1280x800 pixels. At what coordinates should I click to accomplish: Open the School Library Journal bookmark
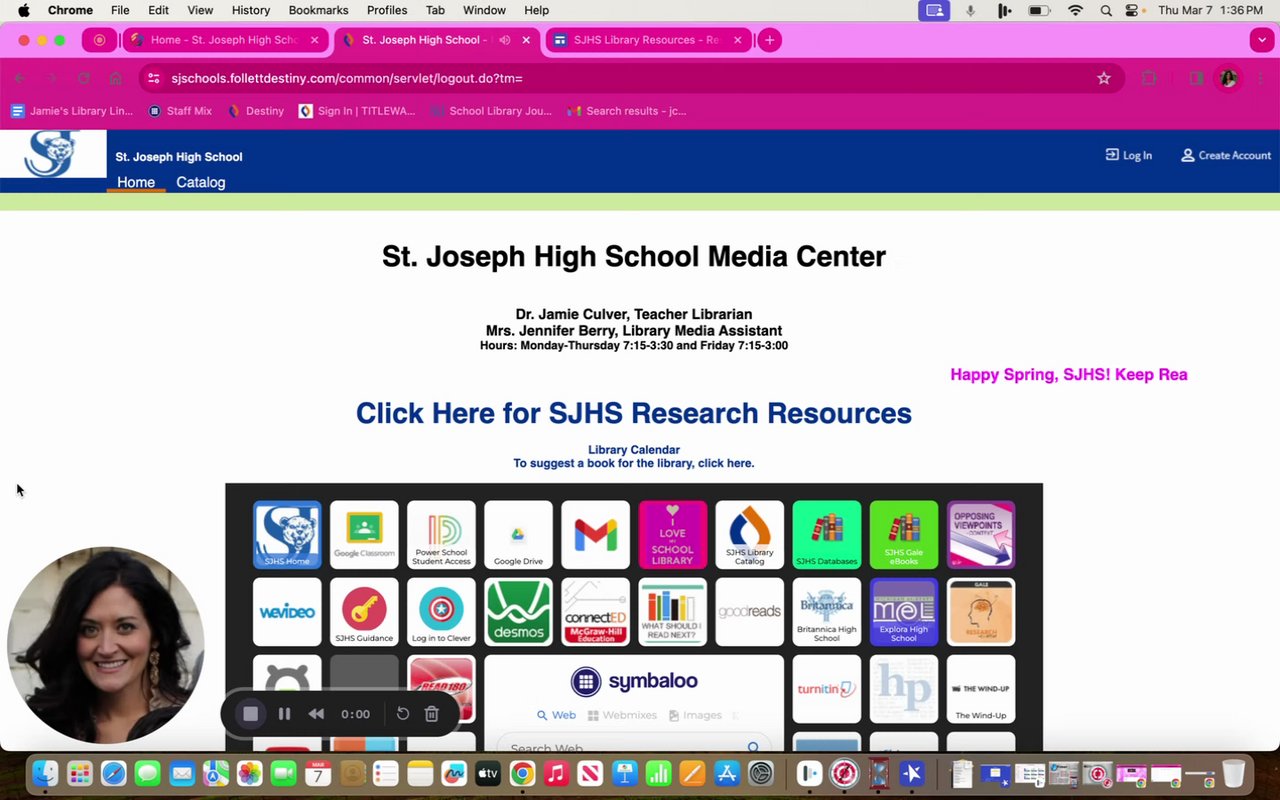click(x=491, y=111)
